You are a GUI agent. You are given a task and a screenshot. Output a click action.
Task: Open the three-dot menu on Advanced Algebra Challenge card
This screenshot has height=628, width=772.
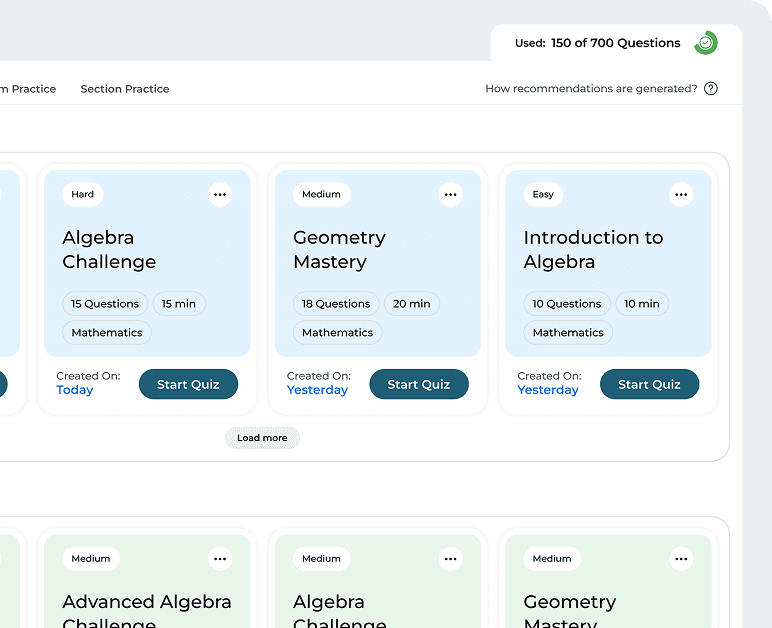tap(220, 559)
